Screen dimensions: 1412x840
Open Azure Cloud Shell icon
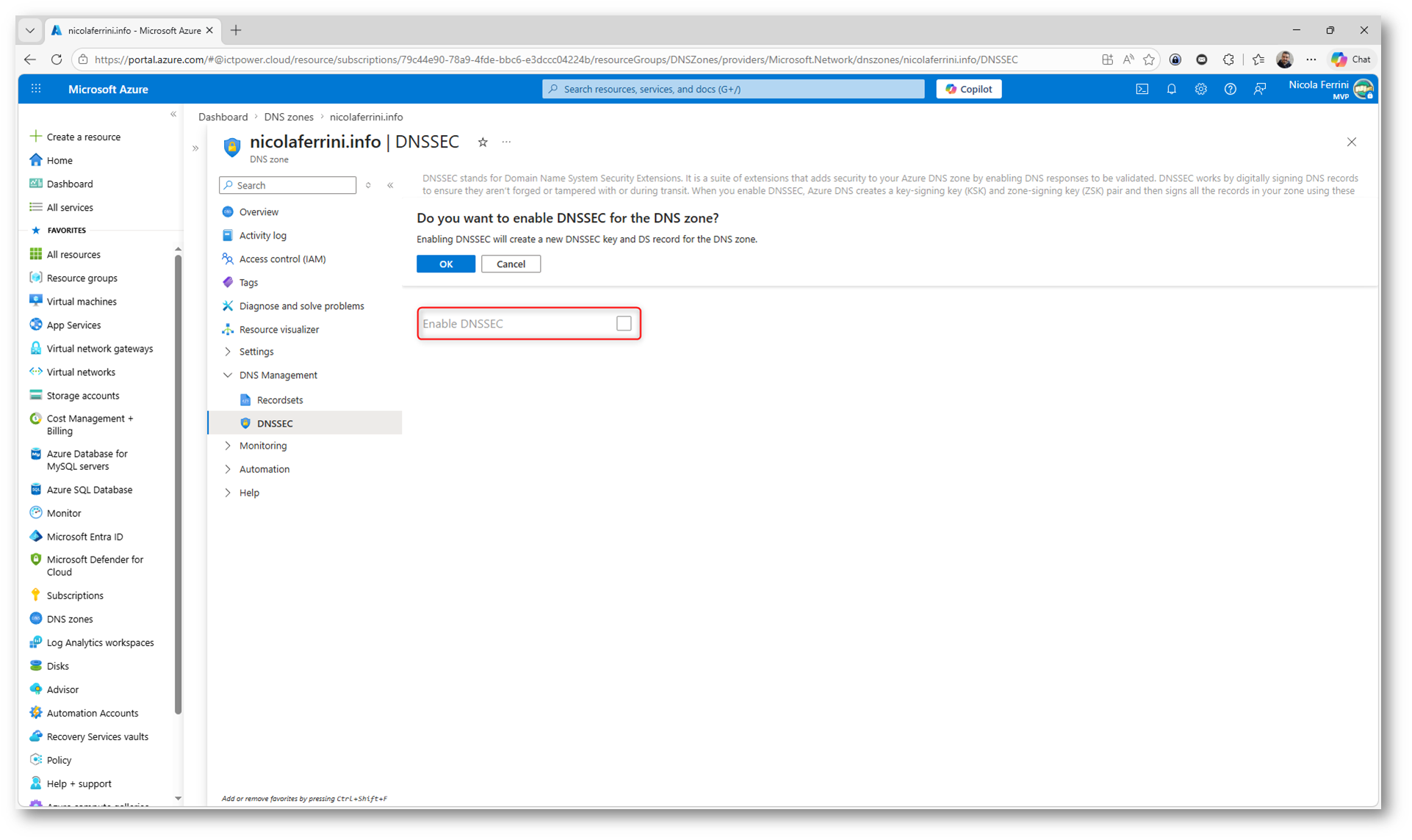[1142, 89]
